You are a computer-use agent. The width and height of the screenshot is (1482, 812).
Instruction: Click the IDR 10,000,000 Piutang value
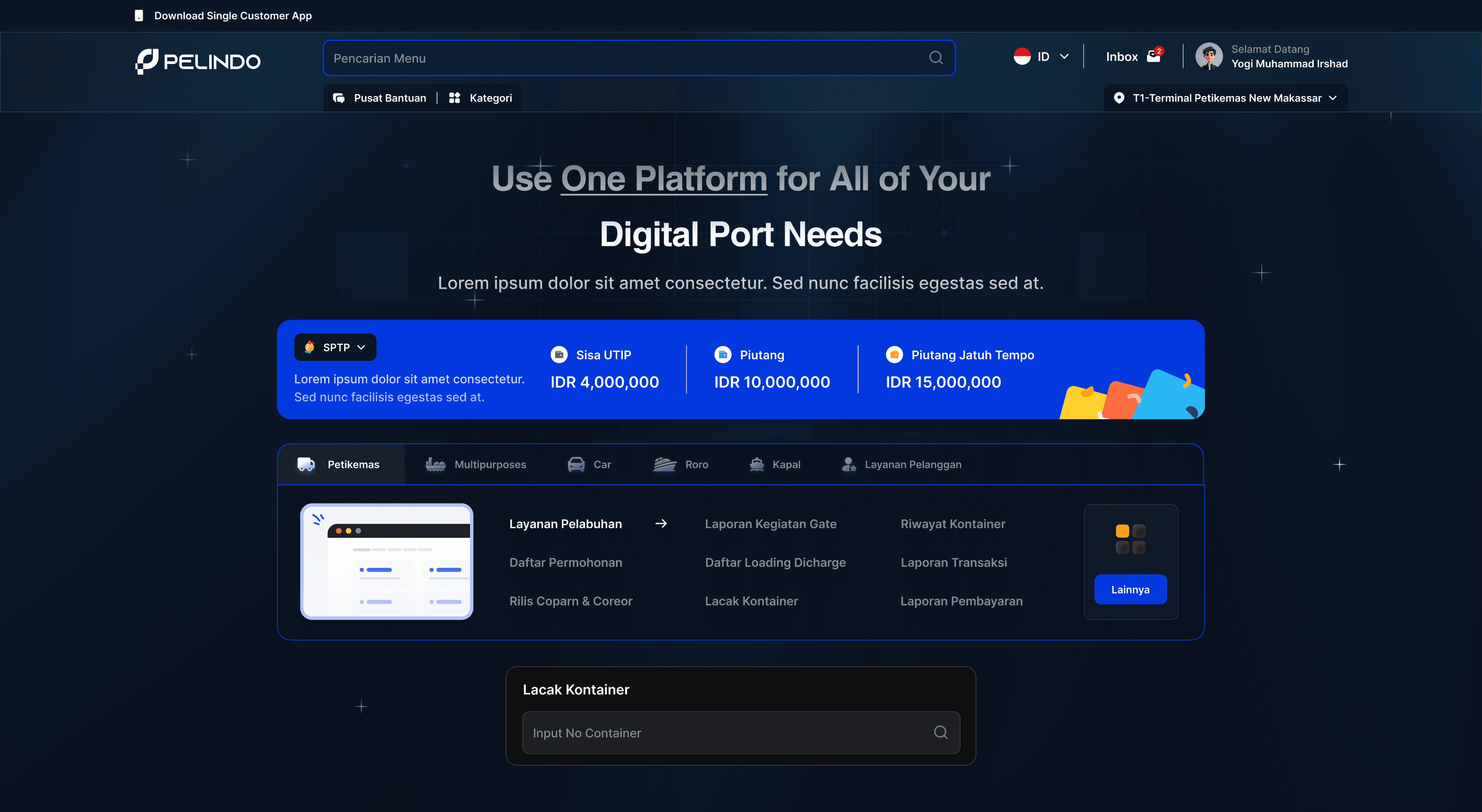pos(772,382)
